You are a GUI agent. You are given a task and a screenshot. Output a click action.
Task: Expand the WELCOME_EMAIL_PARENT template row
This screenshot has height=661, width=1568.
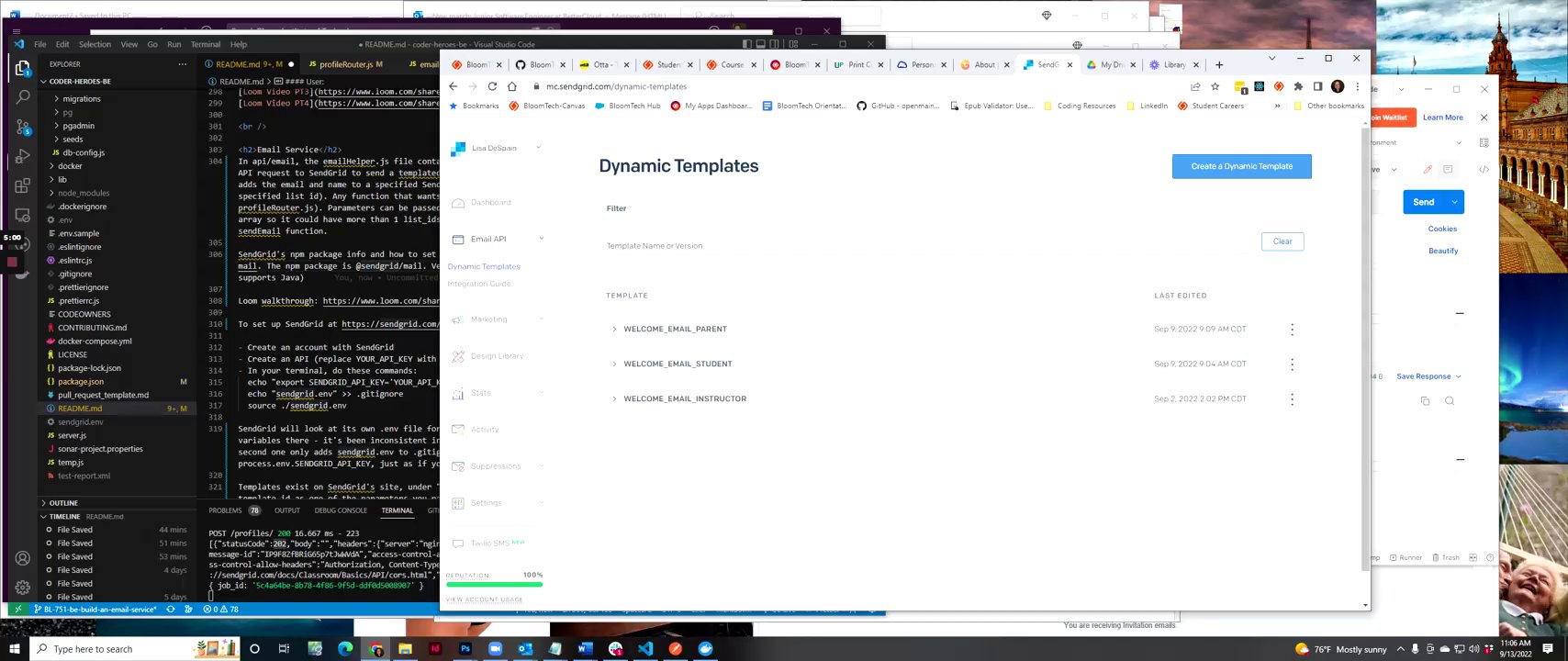pyautogui.click(x=614, y=329)
